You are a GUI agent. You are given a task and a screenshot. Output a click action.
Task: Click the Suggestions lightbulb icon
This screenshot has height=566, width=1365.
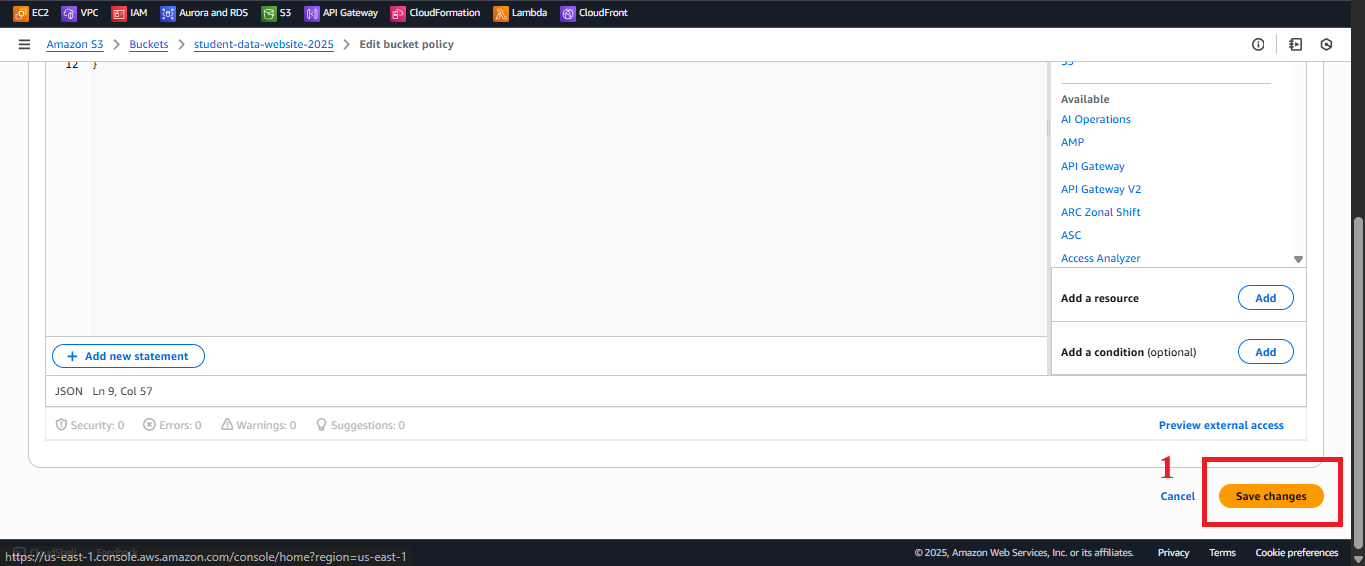click(x=321, y=425)
